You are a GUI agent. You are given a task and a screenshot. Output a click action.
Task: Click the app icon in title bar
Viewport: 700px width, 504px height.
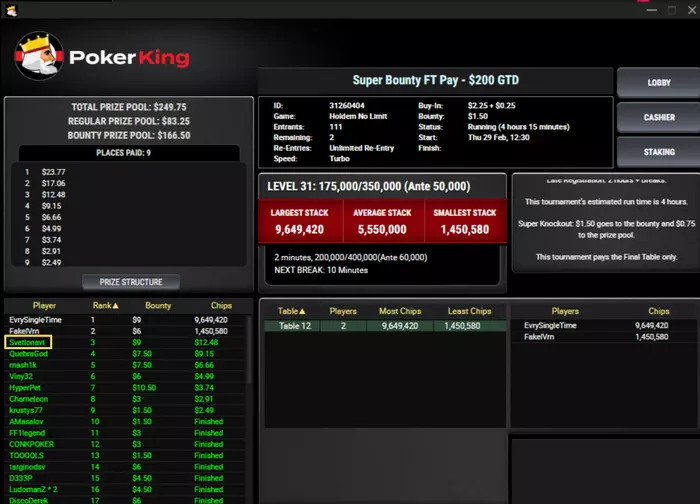12,10
